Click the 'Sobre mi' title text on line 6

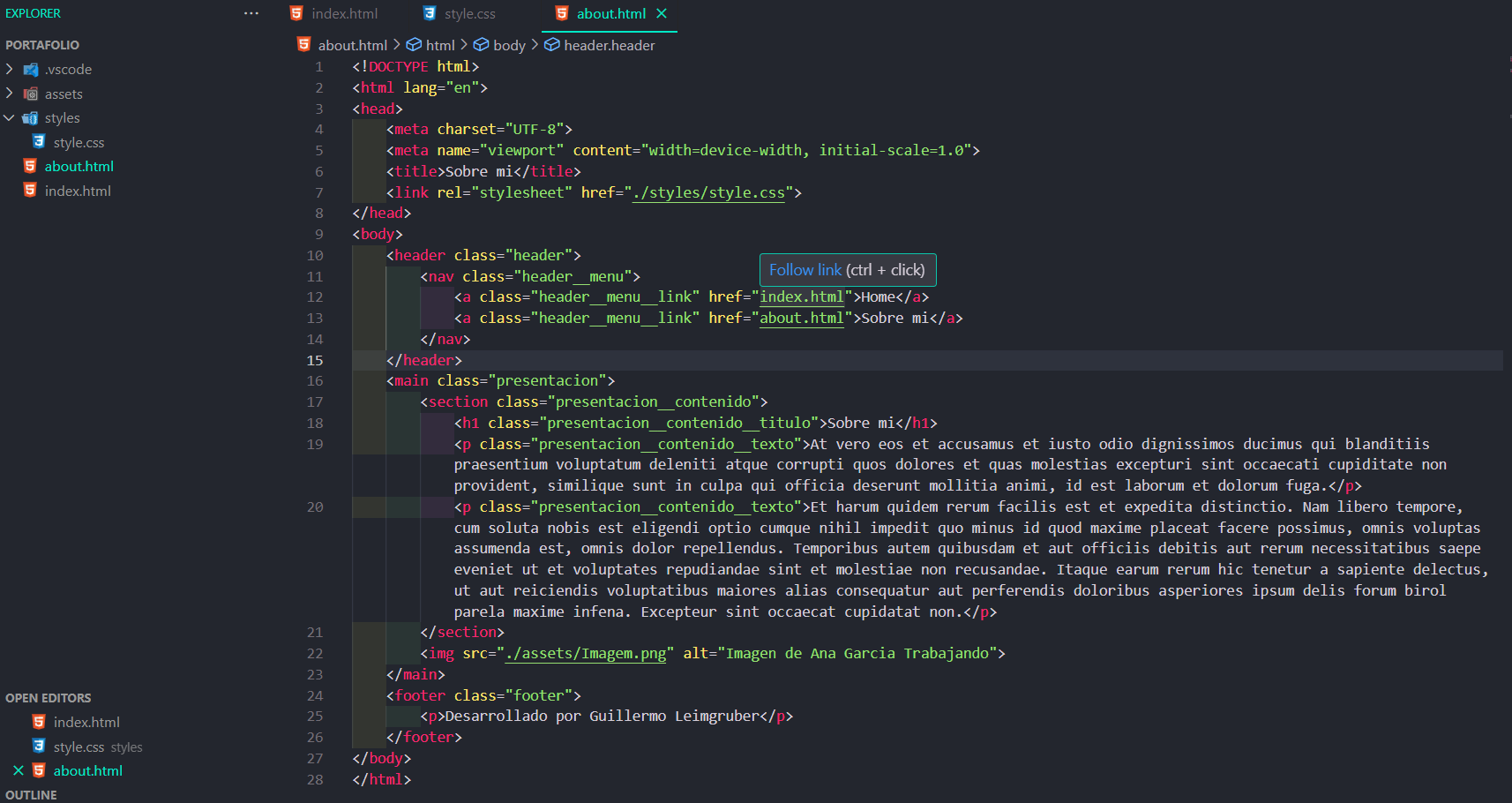click(x=479, y=171)
